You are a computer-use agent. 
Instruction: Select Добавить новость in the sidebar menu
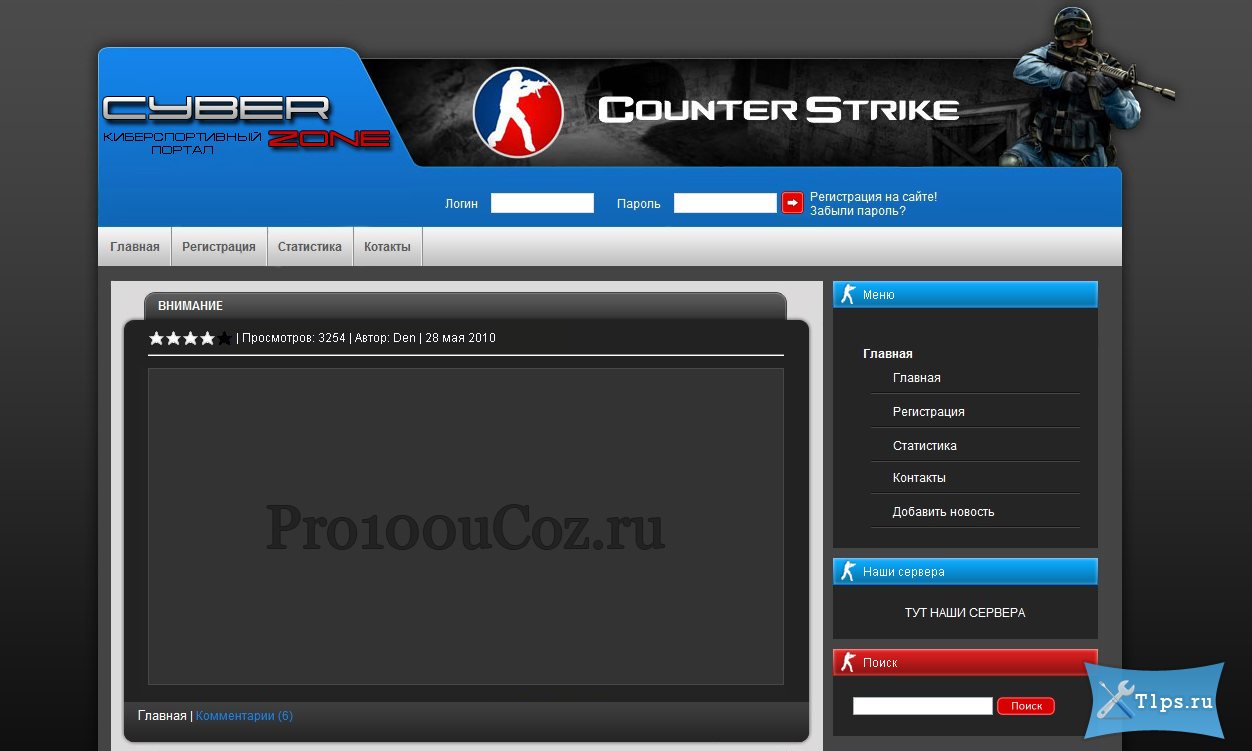[x=944, y=512]
